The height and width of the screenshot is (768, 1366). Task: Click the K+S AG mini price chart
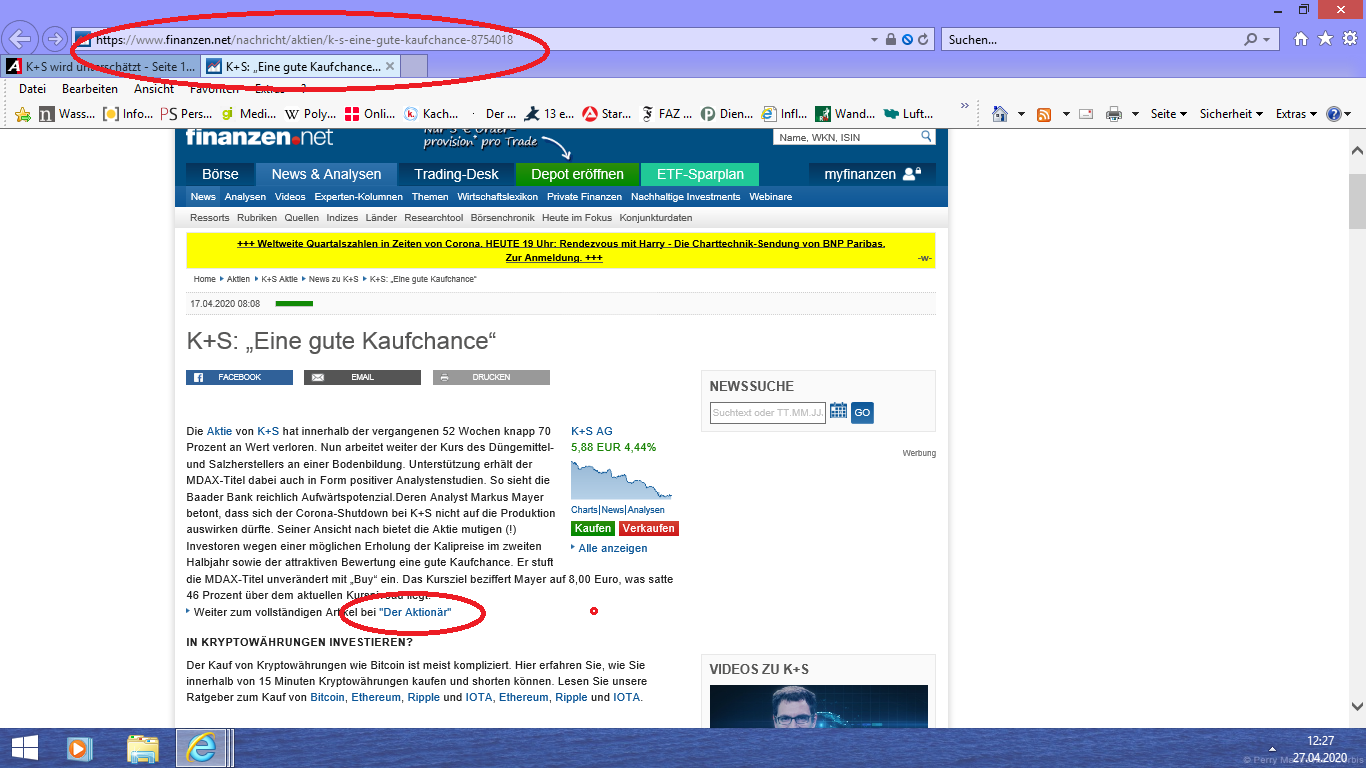pos(621,479)
